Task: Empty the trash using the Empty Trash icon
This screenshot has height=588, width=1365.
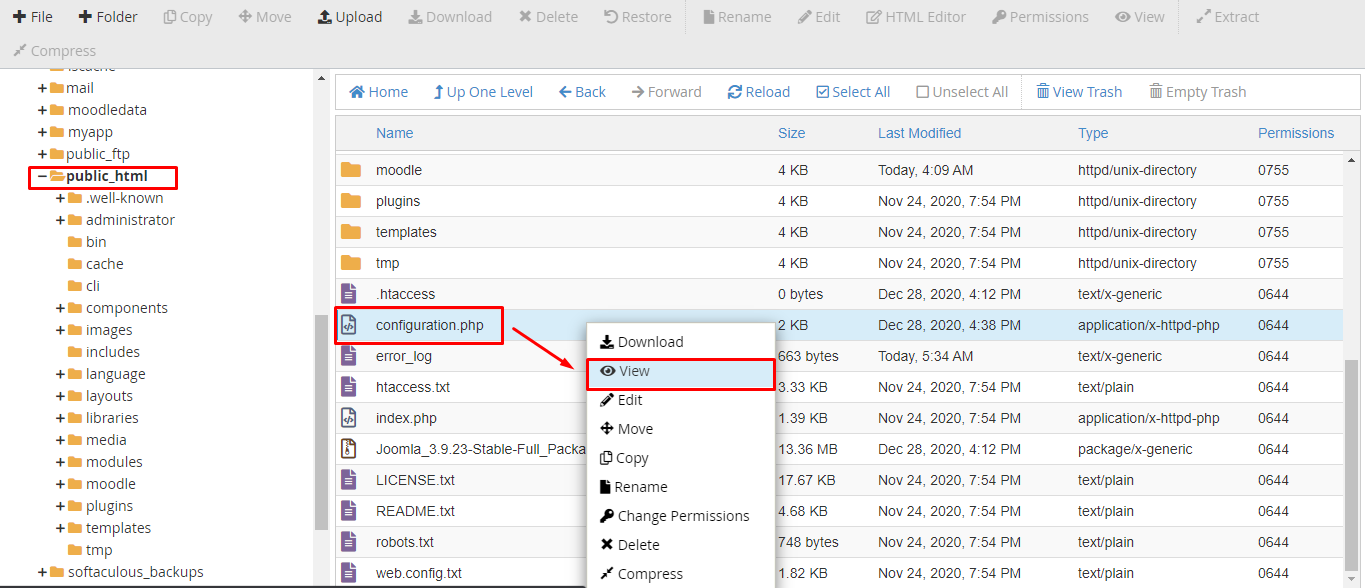Action: 1197,91
